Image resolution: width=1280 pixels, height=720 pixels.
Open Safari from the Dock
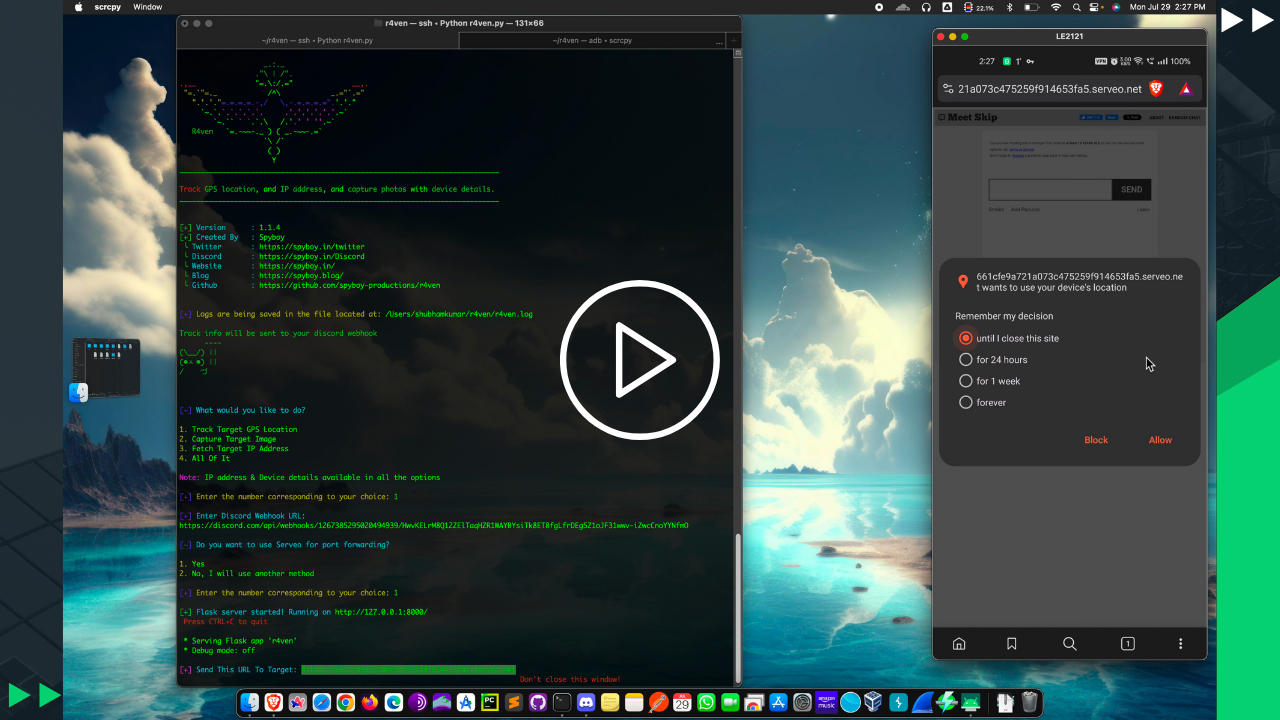[x=322, y=703]
